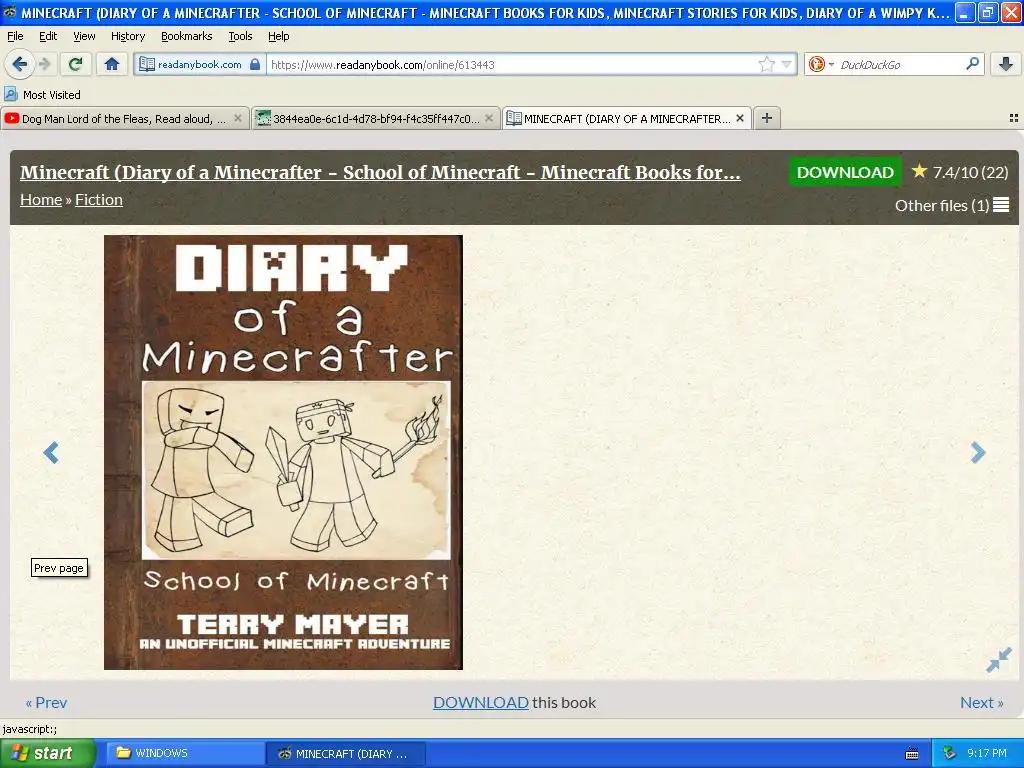Click the green DOWNLOAD button

point(845,172)
